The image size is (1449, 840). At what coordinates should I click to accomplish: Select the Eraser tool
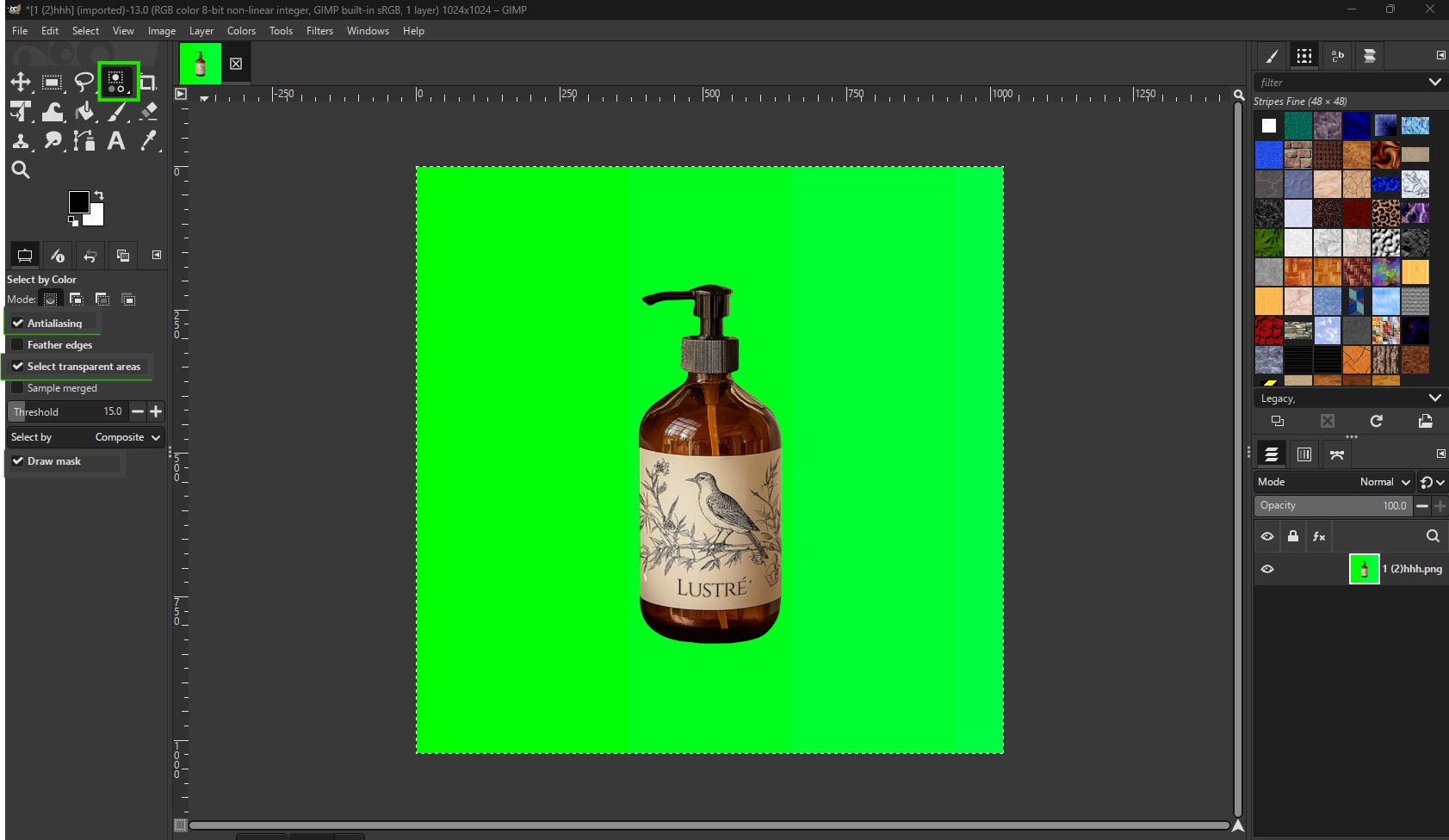pyautogui.click(x=148, y=112)
